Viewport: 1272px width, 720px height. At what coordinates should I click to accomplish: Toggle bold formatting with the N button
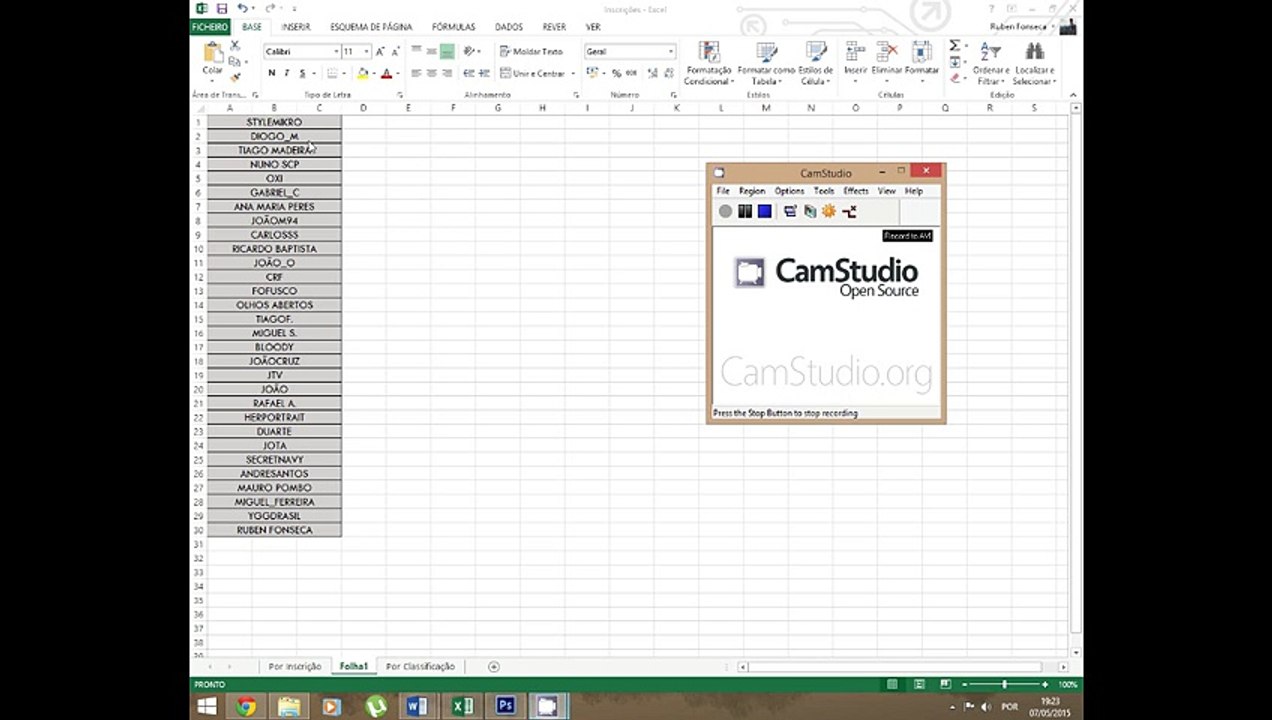(x=271, y=73)
